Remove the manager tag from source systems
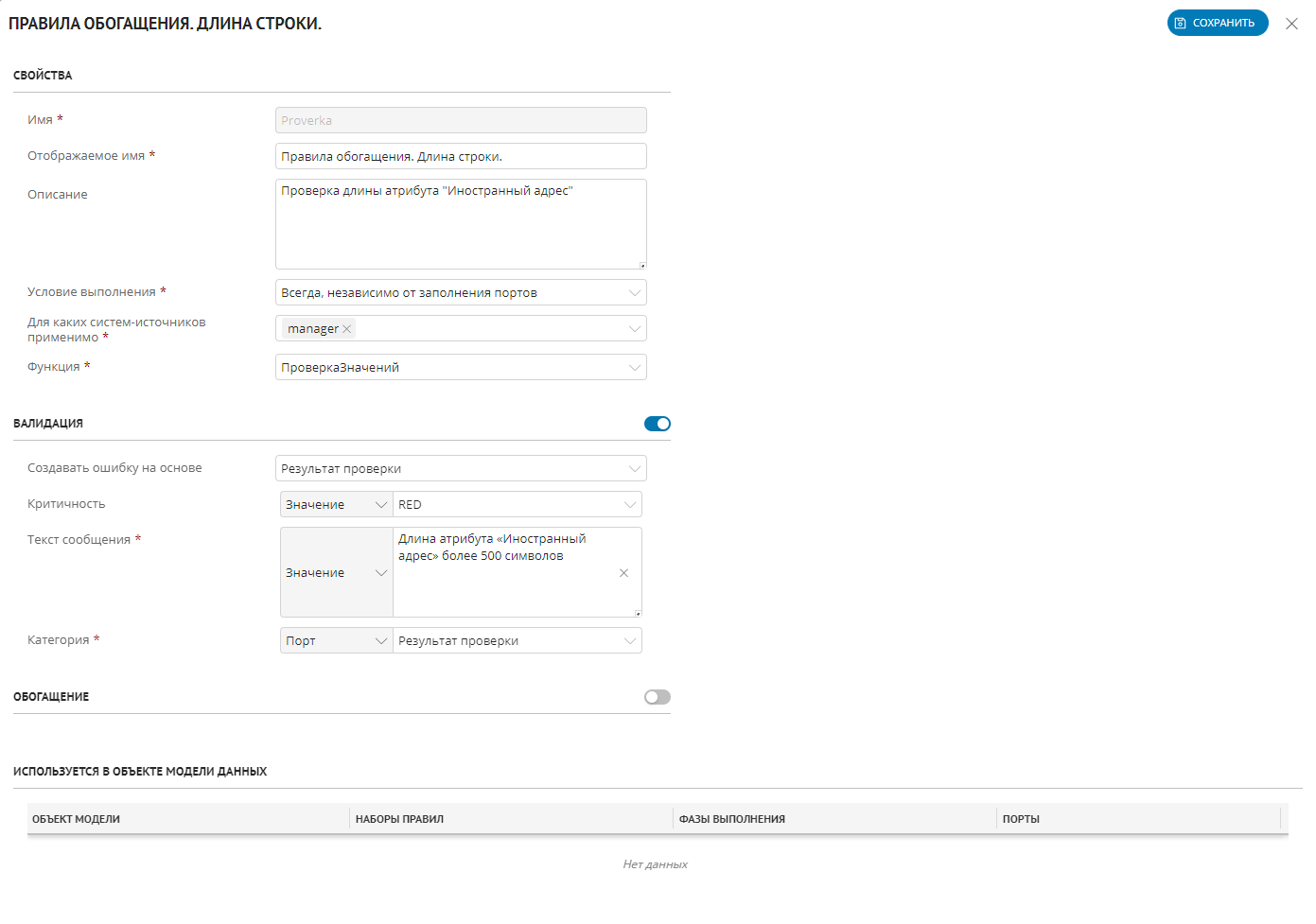The image size is (1316, 924). pos(347,329)
